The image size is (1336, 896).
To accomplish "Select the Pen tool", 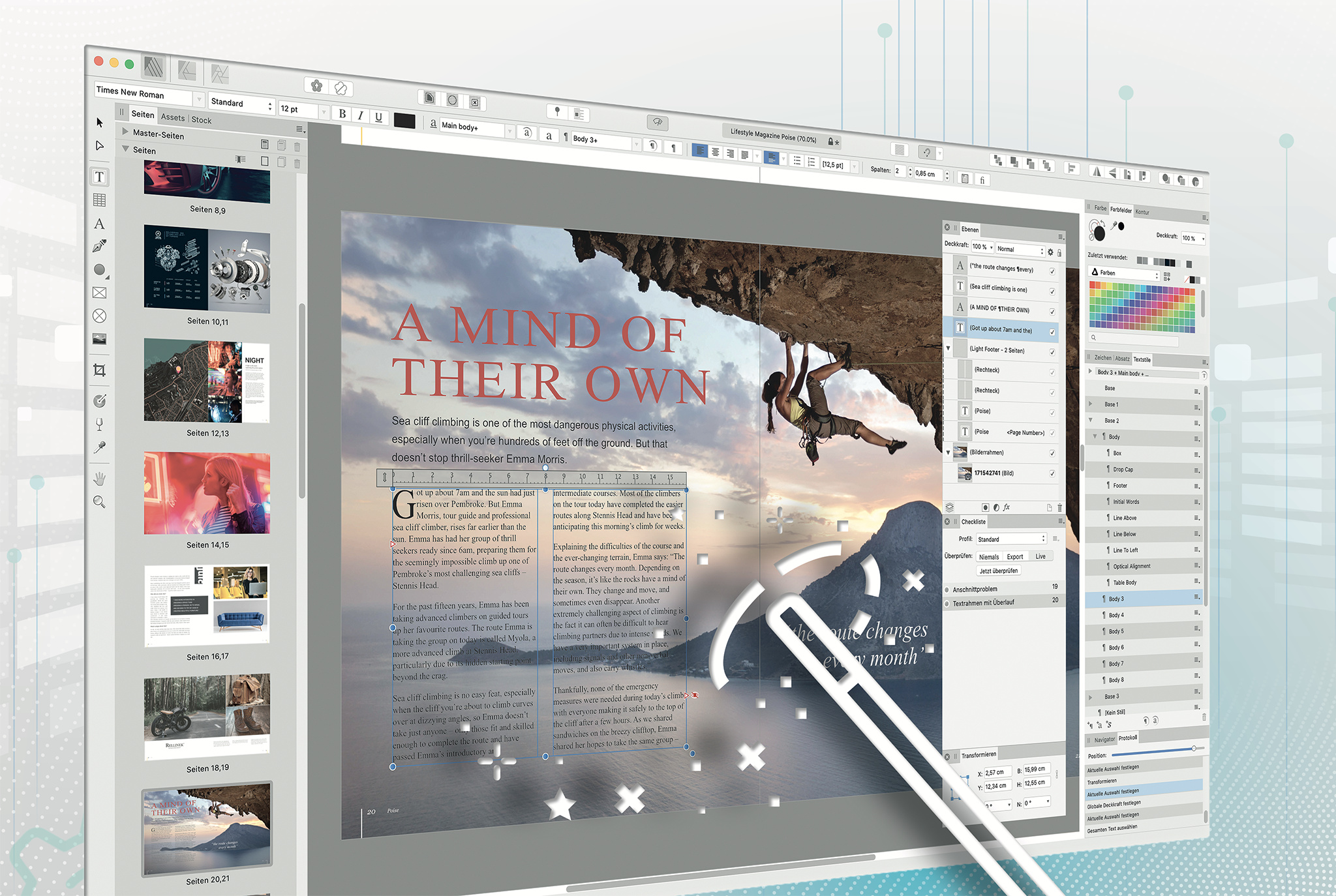I will pos(99,246).
